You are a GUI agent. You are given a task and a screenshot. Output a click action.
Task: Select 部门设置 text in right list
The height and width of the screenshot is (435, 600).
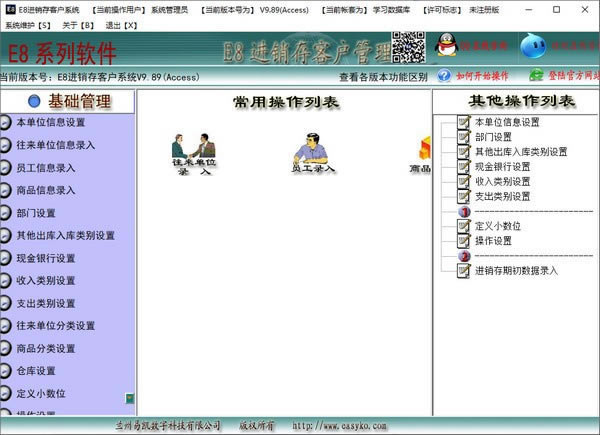click(x=493, y=137)
